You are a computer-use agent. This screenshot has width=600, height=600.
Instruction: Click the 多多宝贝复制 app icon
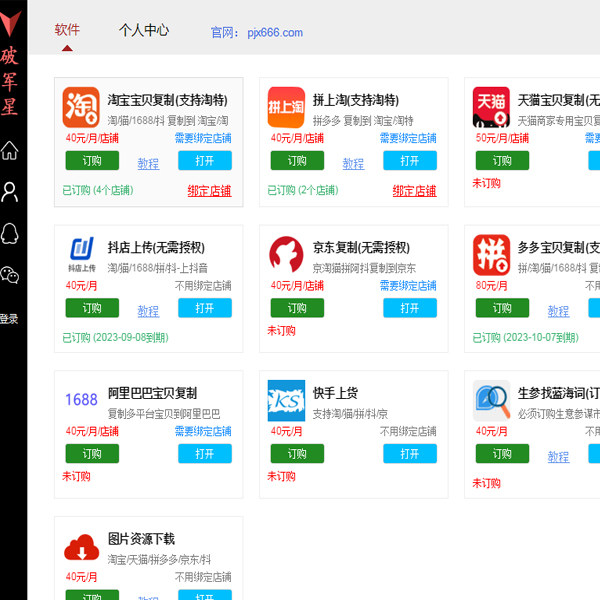(x=491, y=255)
